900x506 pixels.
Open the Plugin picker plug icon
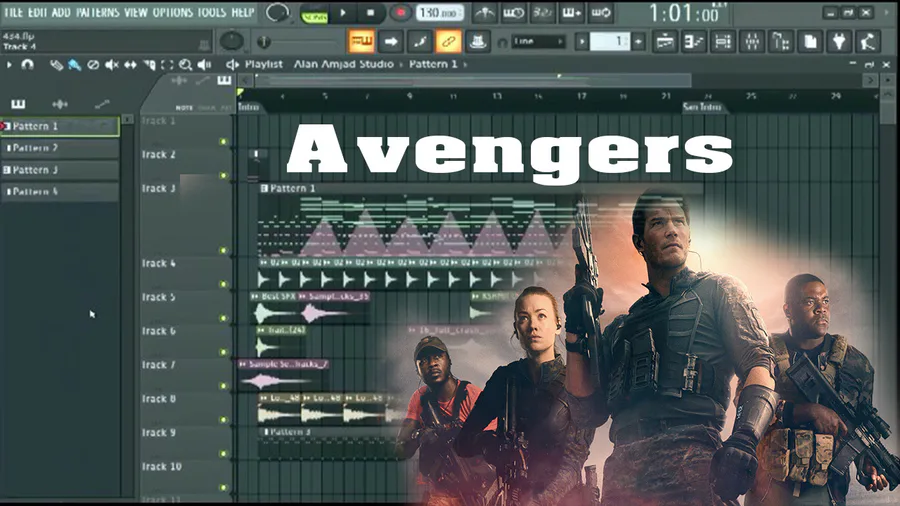pyautogui.click(x=839, y=41)
